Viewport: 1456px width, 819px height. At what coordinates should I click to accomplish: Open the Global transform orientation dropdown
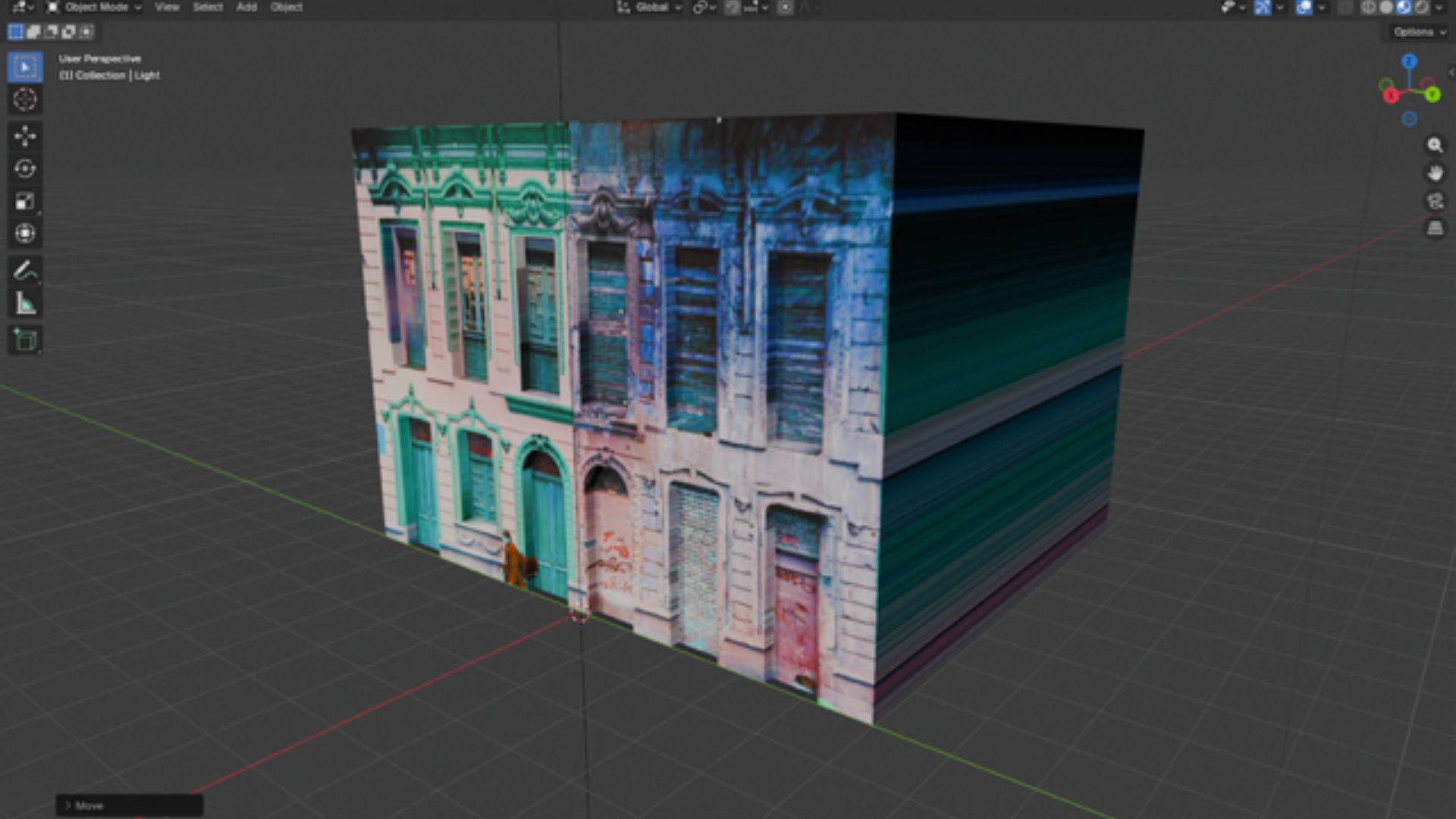pyautogui.click(x=649, y=8)
